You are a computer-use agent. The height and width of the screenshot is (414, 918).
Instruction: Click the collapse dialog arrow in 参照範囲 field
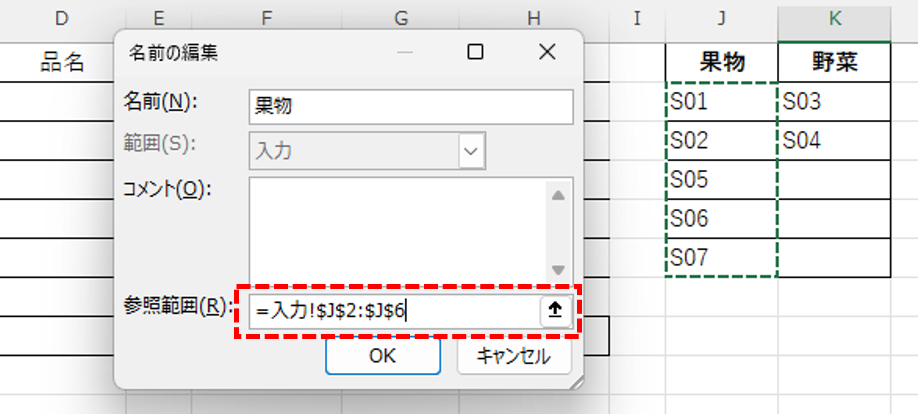click(x=555, y=311)
